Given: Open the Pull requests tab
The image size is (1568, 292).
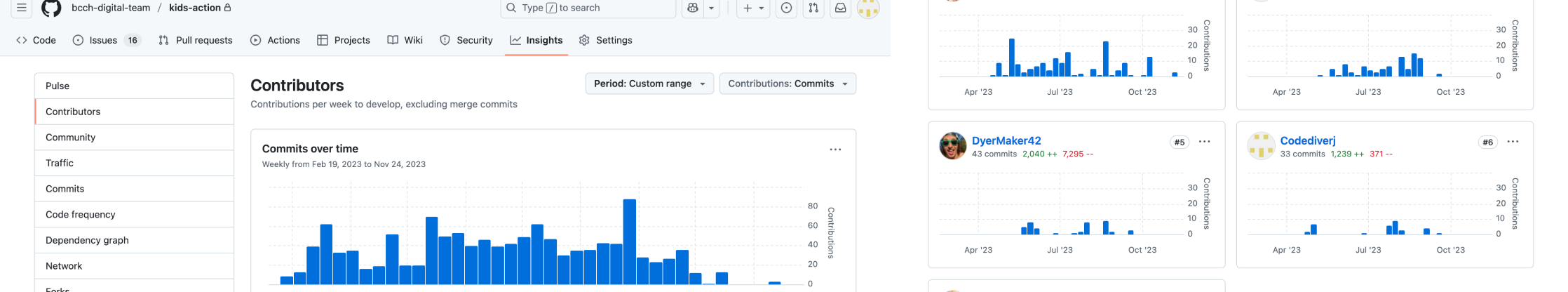Looking at the screenshot, I should 196,40.
